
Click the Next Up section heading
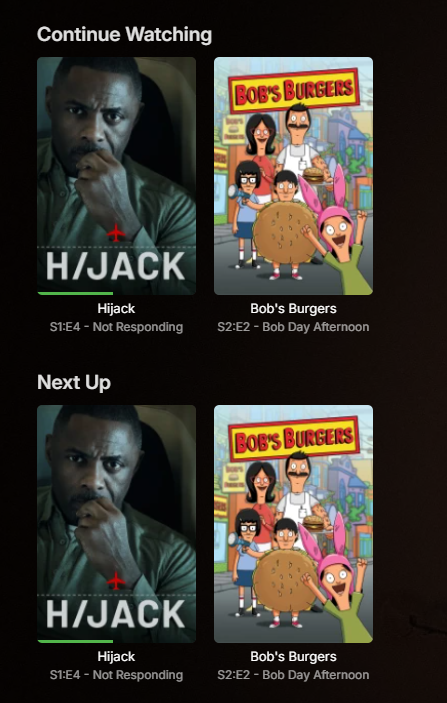point(74,382)
